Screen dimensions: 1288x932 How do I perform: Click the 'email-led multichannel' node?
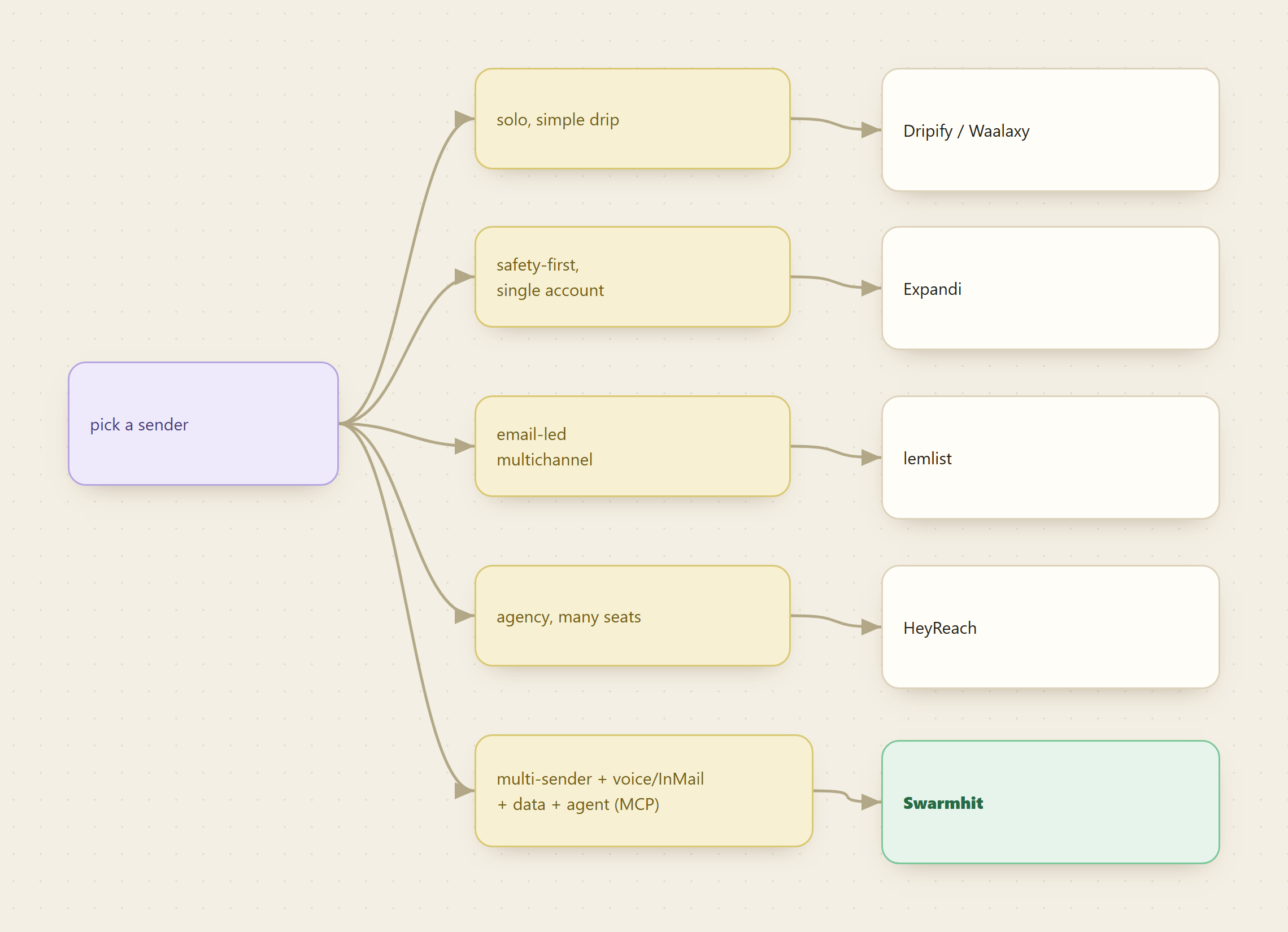tap(632, 446)
